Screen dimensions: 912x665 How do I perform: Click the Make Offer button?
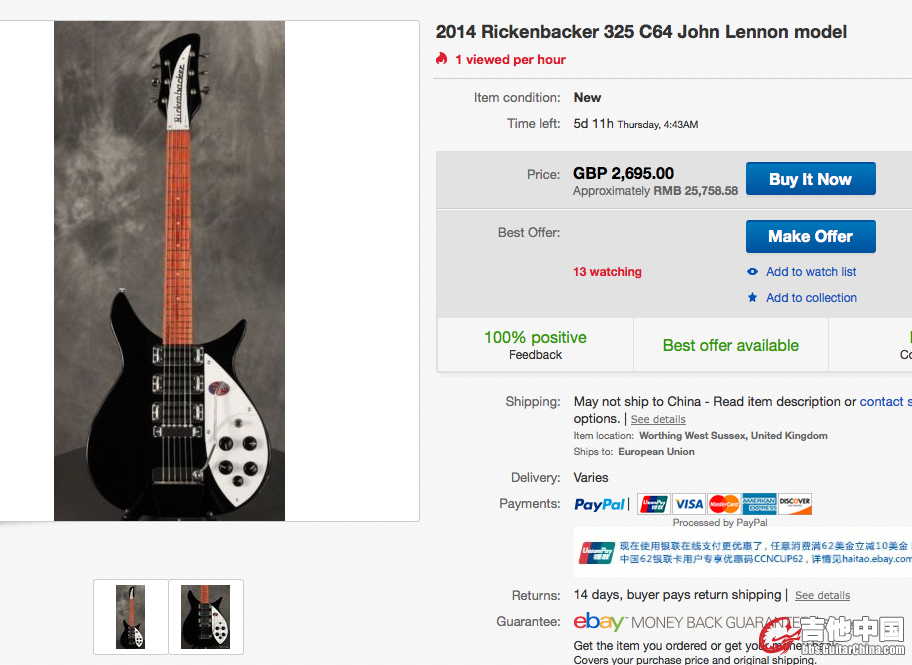click(x=811, y=236)
